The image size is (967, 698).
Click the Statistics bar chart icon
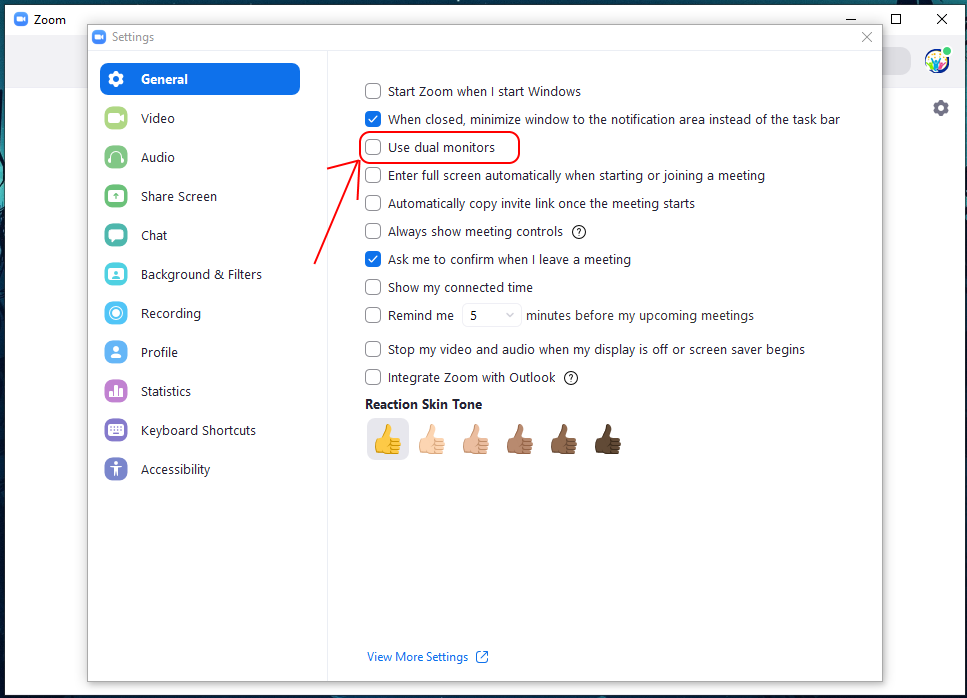(x=116, y=391)
